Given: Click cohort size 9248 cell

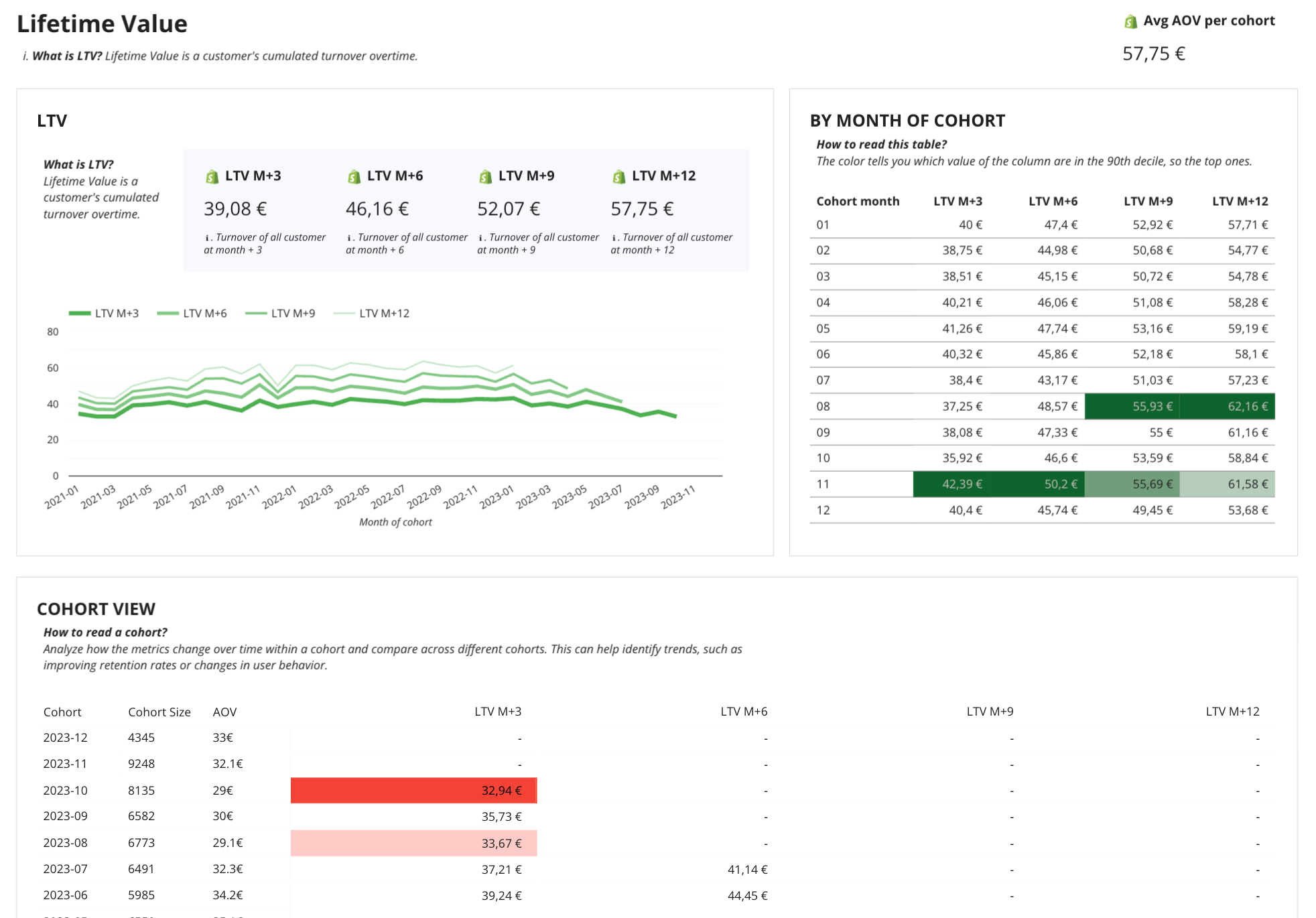Looking at the screenshot, I should 141,764.
